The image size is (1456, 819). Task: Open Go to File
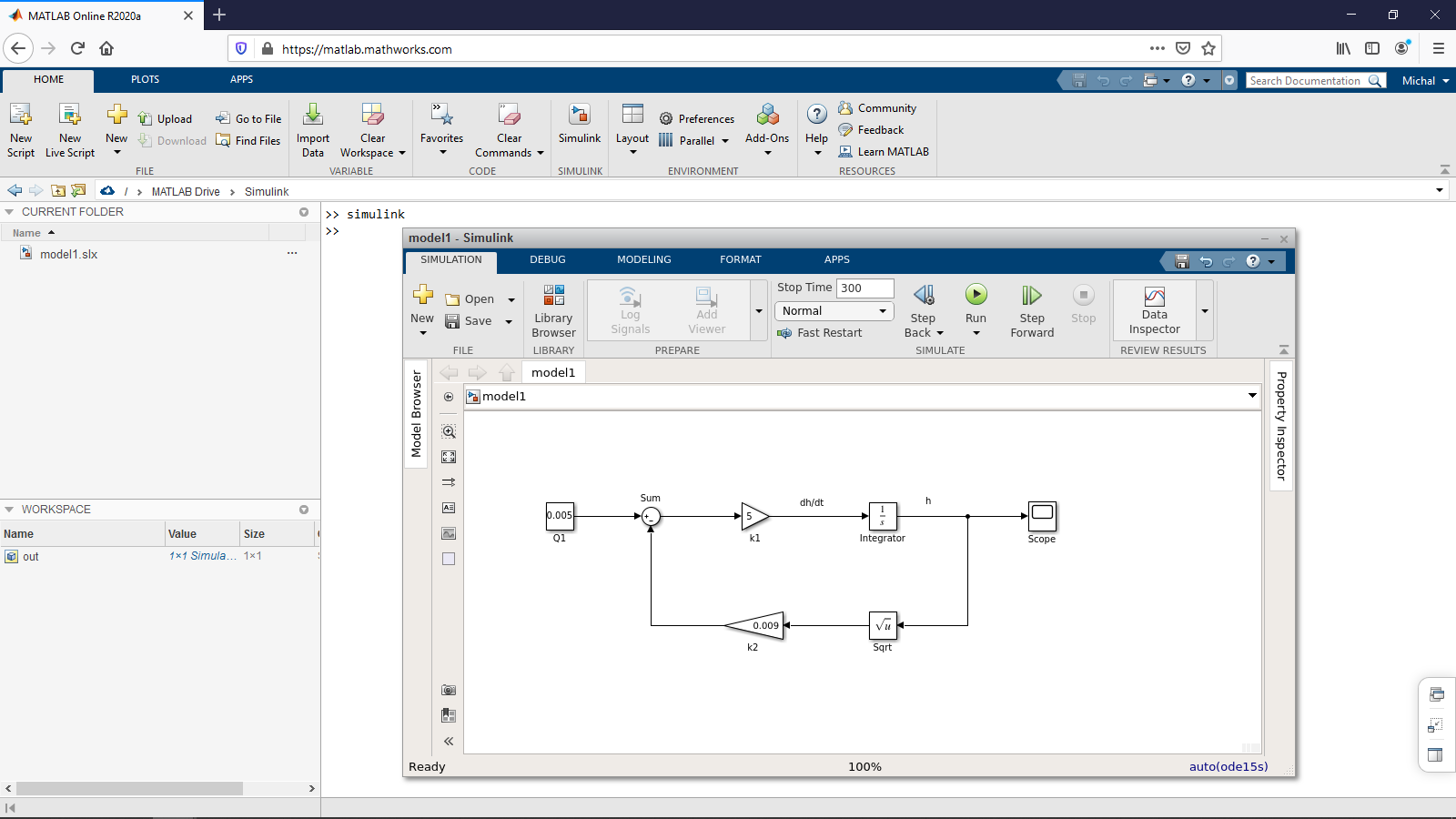pyautogui.click(x=248, y=118)
